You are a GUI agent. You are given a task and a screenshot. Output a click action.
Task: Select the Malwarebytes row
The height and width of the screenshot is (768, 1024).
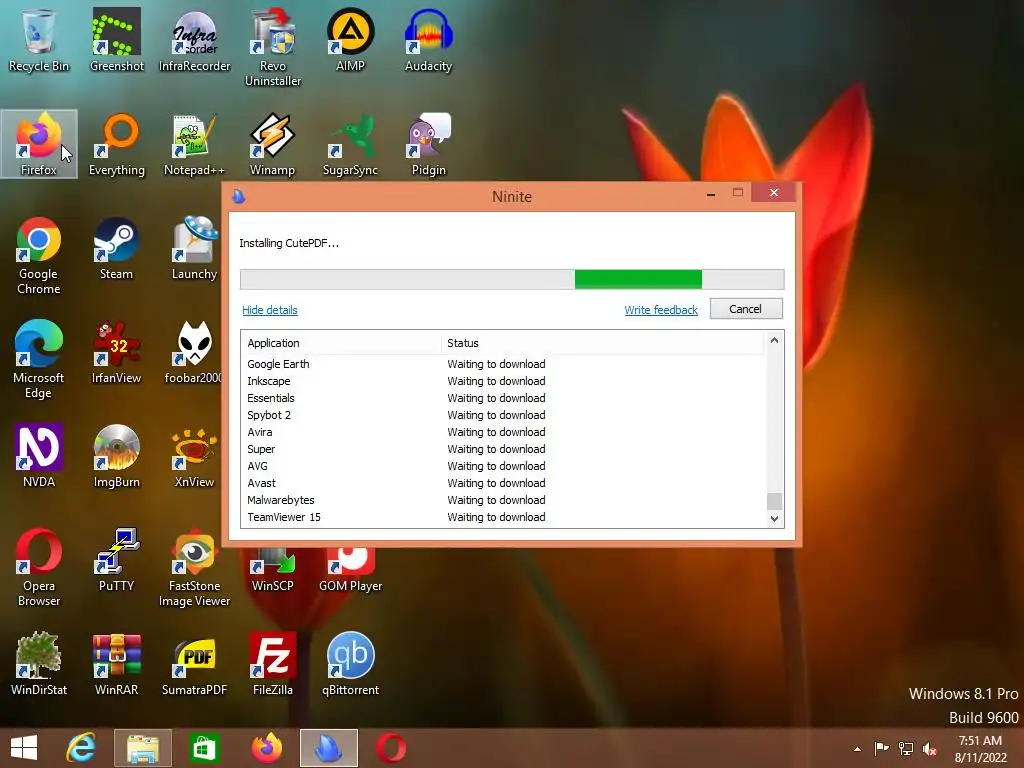click(503, 500)
